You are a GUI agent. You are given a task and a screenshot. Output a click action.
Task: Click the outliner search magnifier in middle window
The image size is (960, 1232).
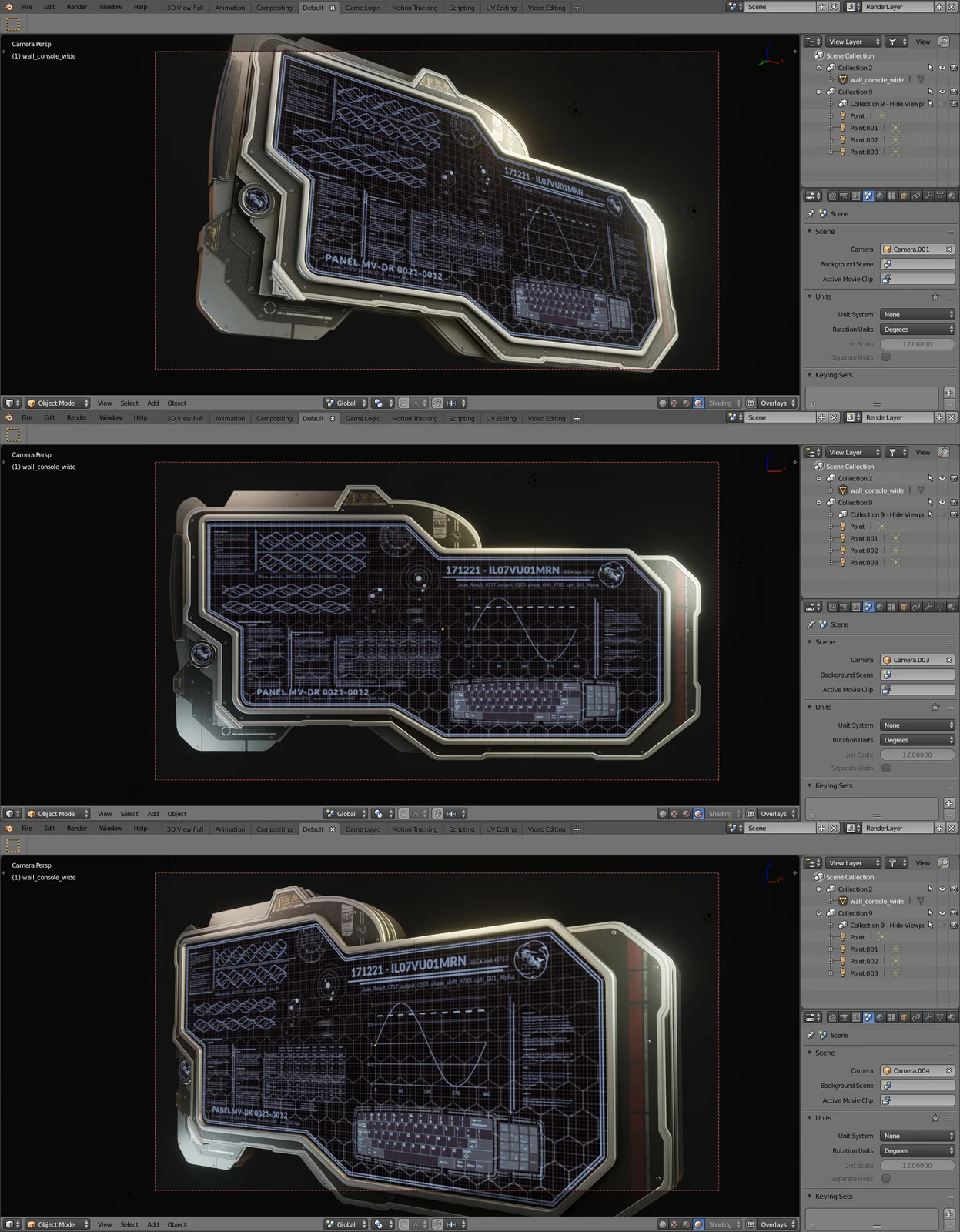tap(945, 452)
